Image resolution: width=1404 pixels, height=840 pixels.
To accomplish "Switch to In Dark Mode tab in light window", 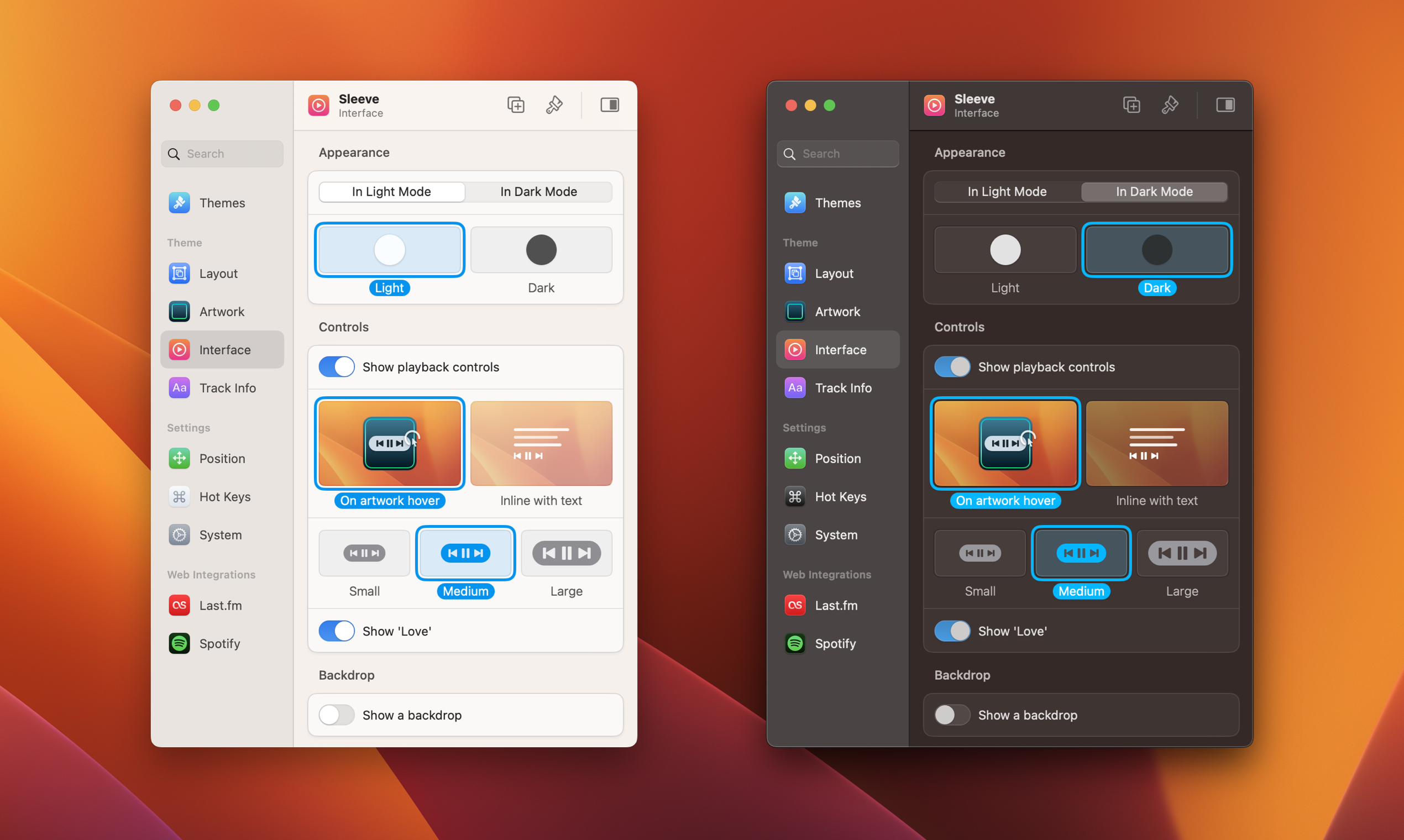I will 538,192.
